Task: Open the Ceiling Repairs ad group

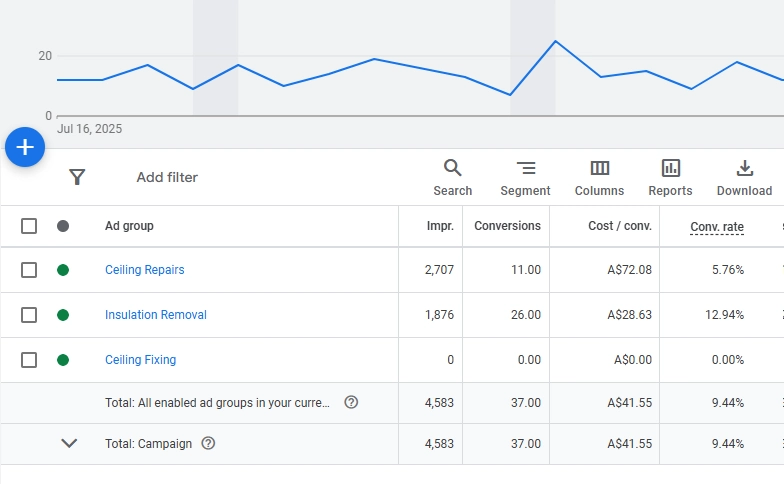Action: click(145, 270)
